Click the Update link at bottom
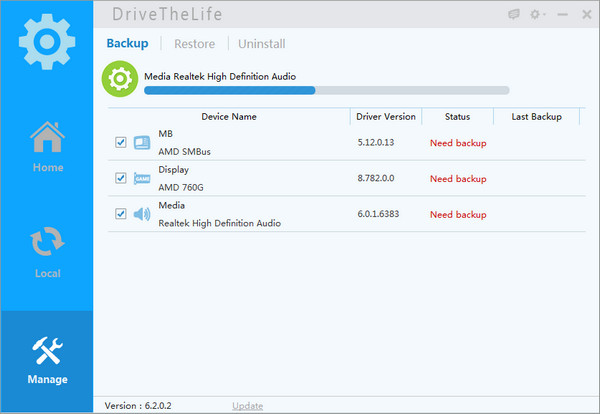600x414 pixels. pos(248,406)
